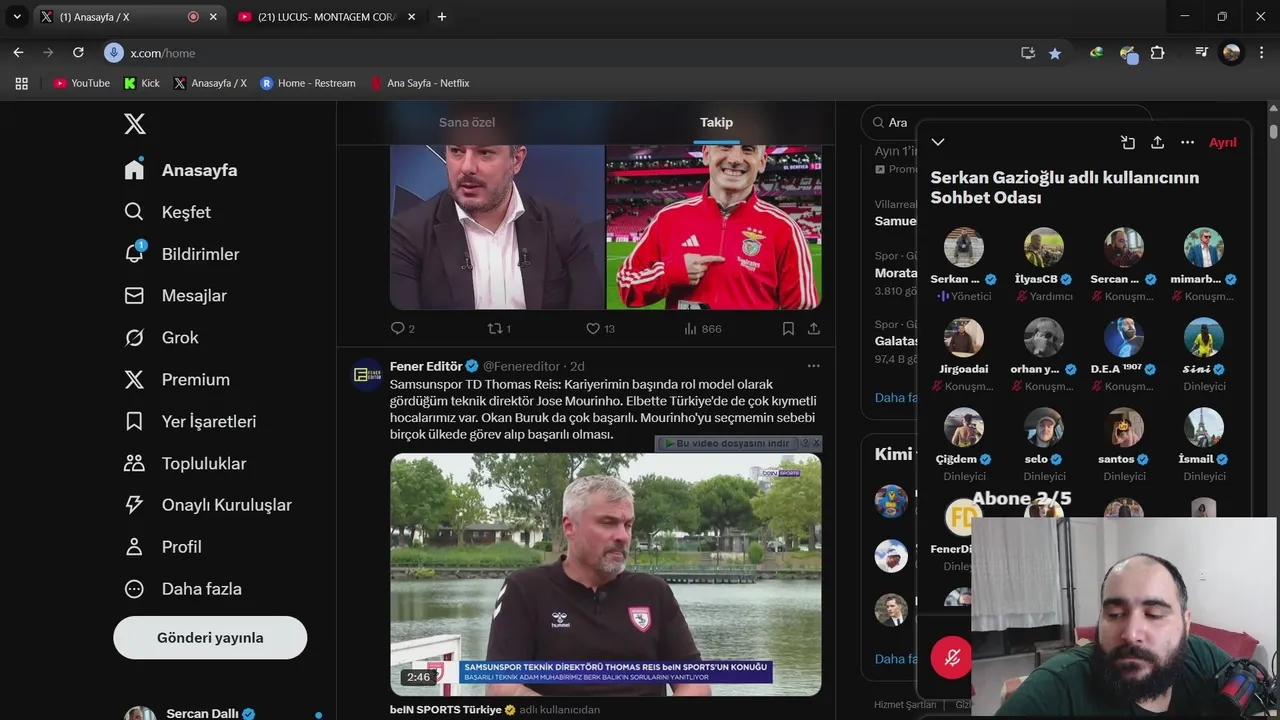Open Fener Editör profile name
This screenshot has width=1280, height=720.
pyautogui.click(x=426, y=366)
